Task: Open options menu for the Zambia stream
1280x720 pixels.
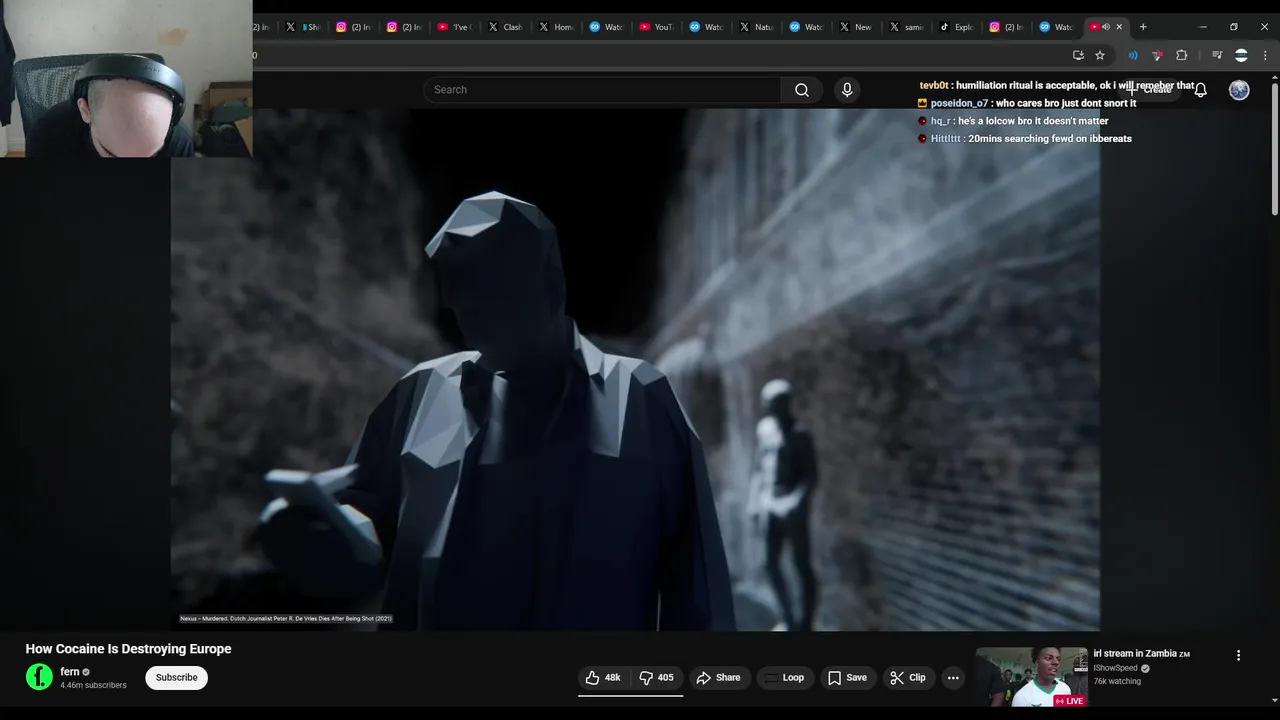Action: [x=1238, y=656]
